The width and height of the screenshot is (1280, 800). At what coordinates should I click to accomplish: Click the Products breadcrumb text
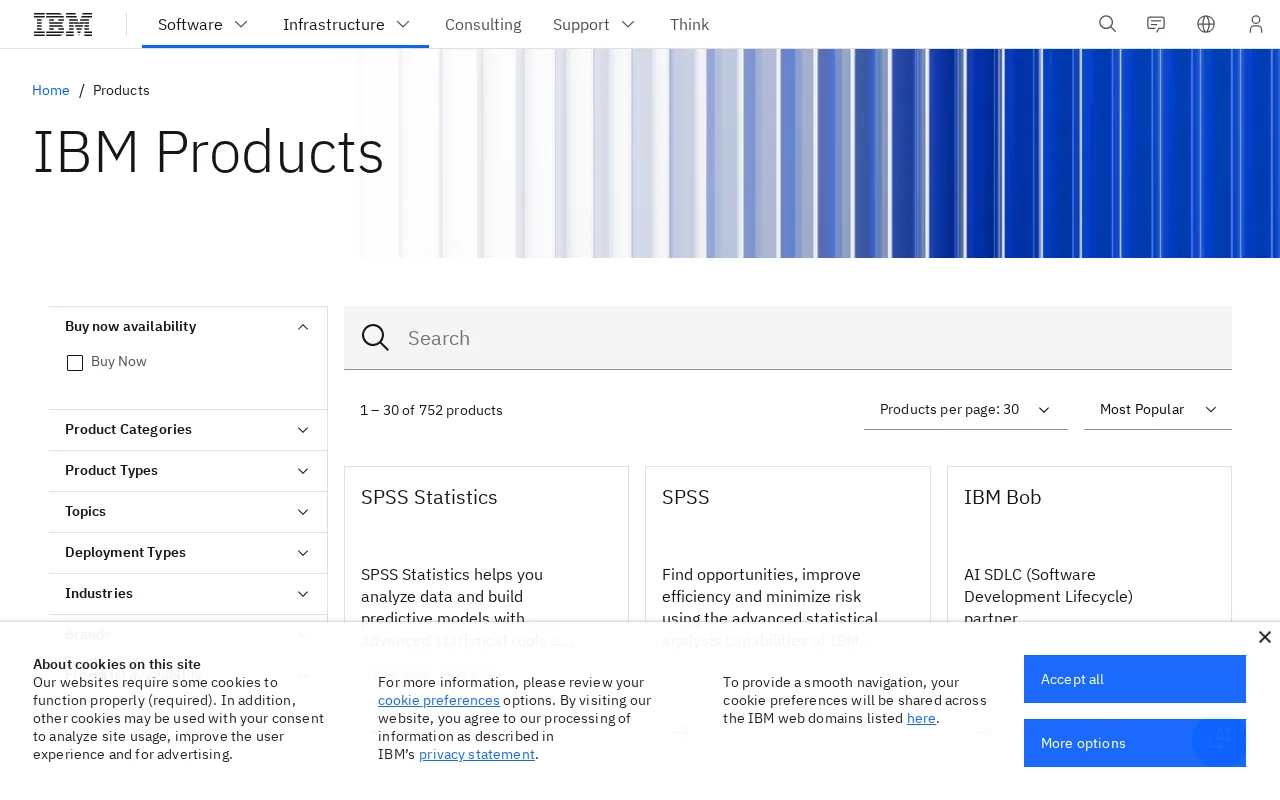point(121,90)
